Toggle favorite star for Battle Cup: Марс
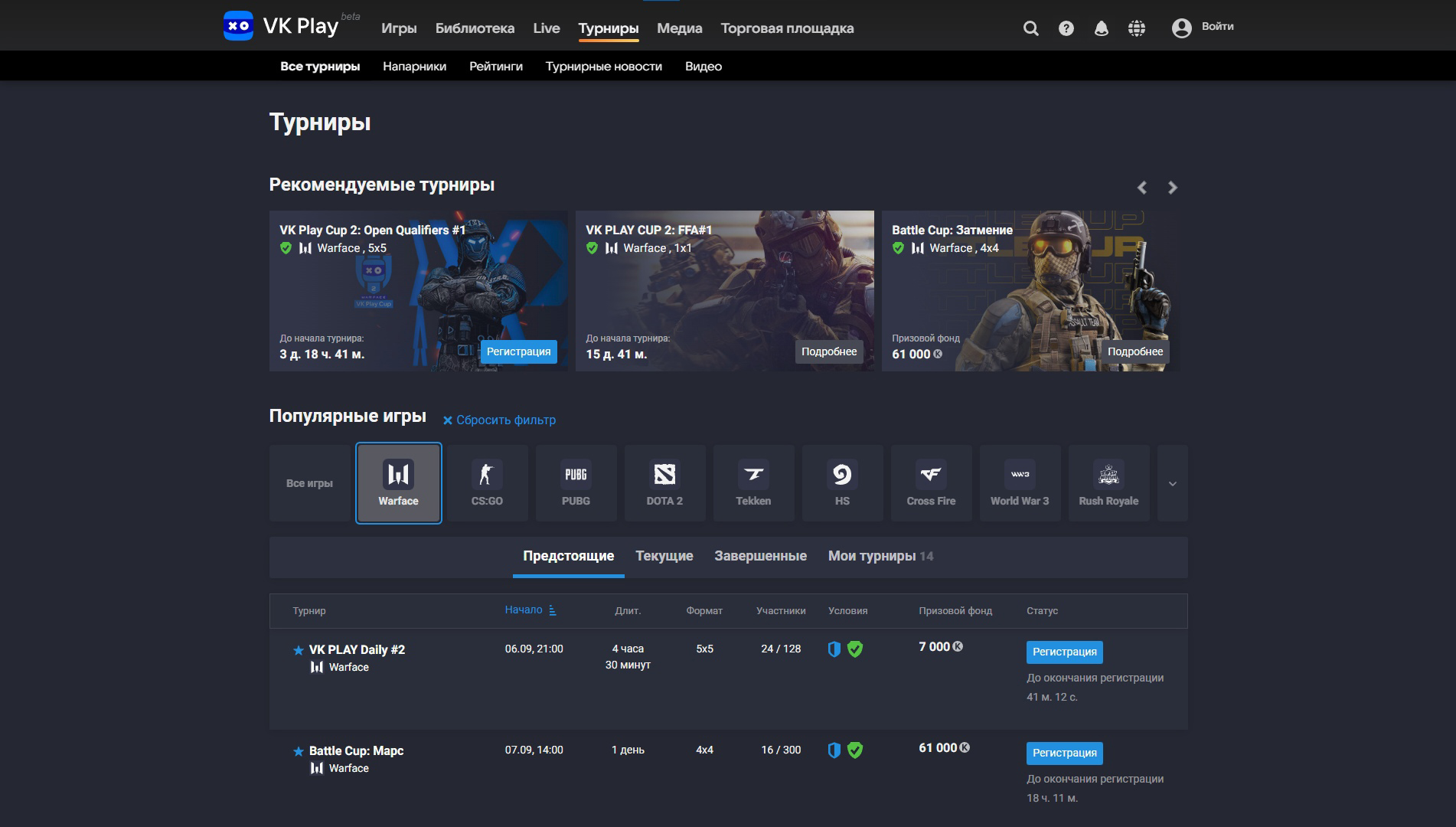Screen dimensions: 1456x827 [299, 751]
